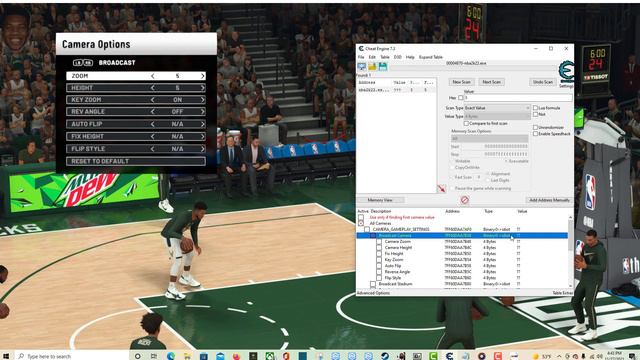Open File Explorer from taskbar

click(187, 356)
